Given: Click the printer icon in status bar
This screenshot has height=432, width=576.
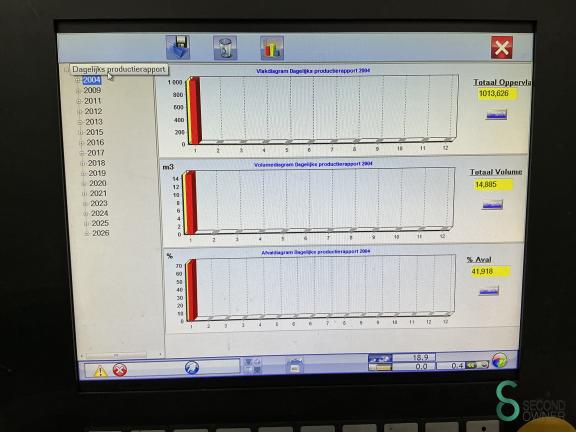Looking at the screenshot, I should click(x=294, y=366).
